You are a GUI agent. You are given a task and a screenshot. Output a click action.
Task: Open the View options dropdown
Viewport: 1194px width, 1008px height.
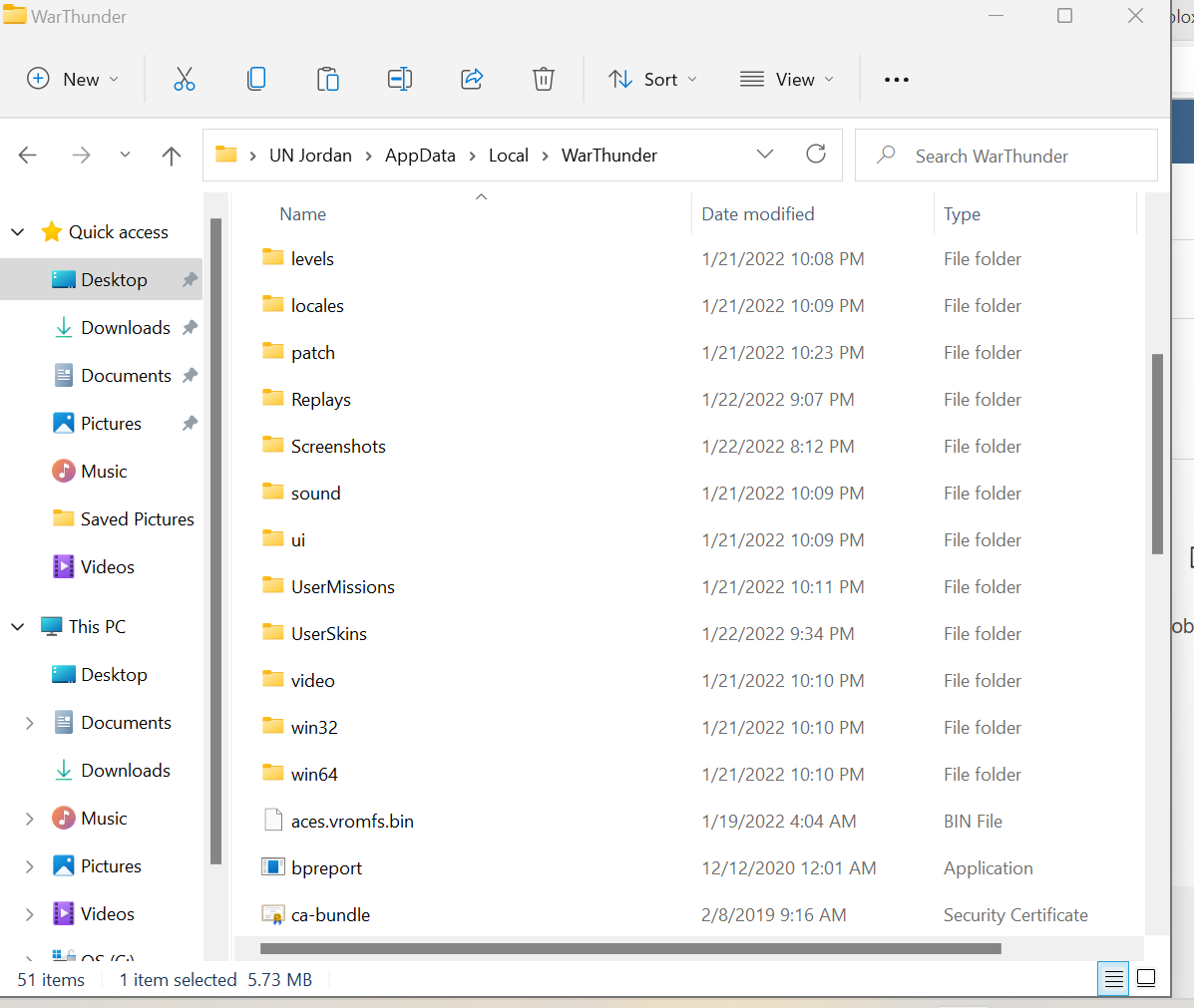pos(787,79)
